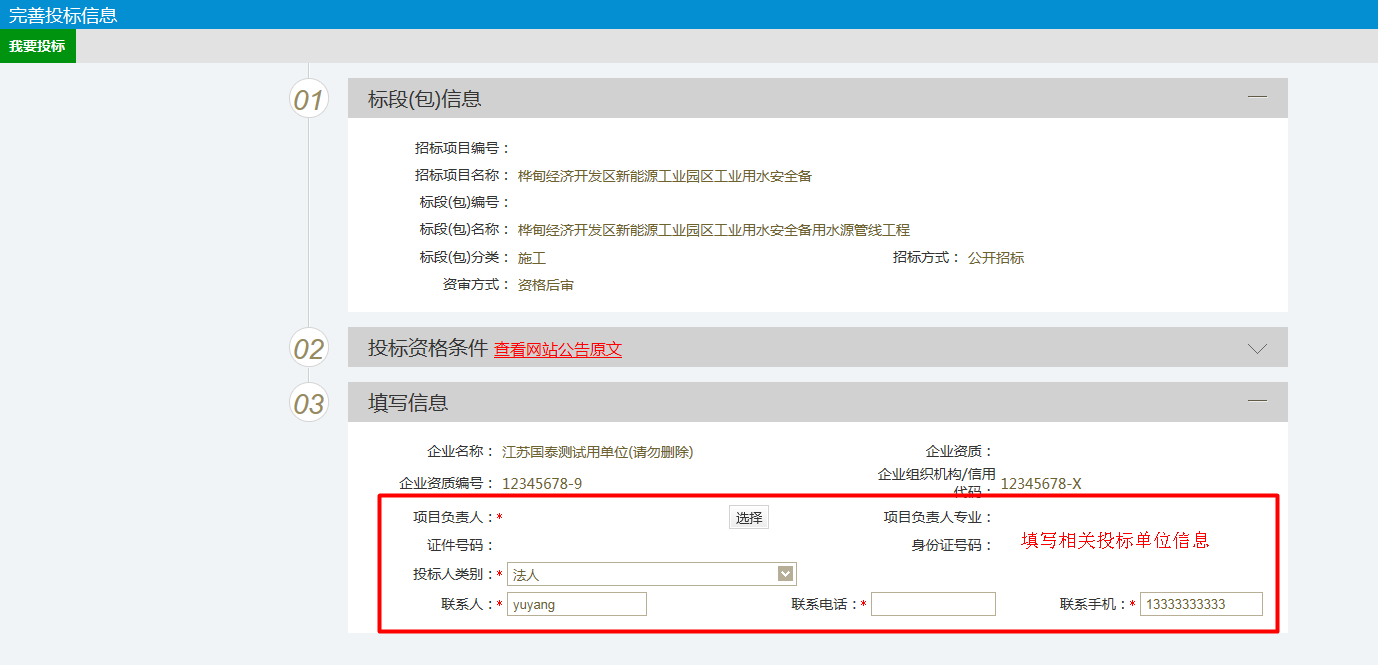Viewport: 1378px width, 665px height.
Task: Switch to the 我要投标 tab
Action: click(x=37, y=46)
